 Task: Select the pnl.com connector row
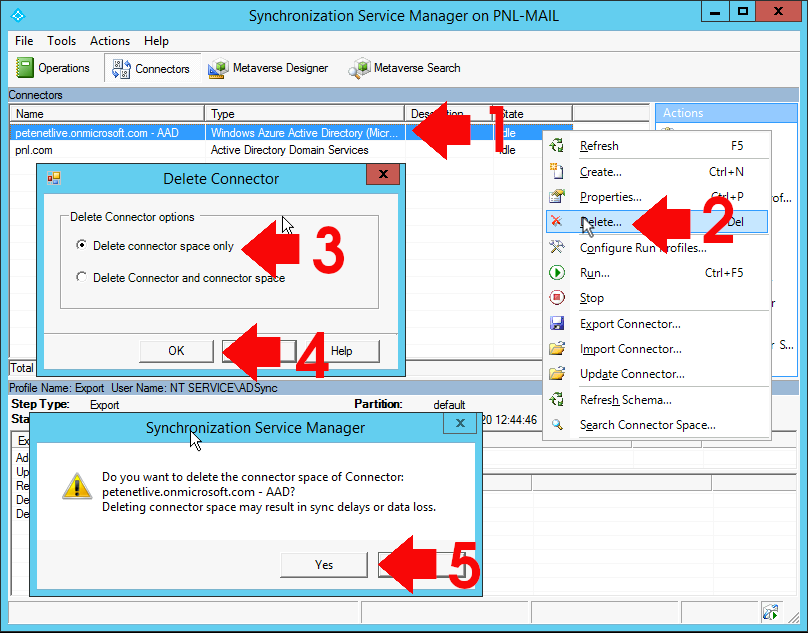291,150
